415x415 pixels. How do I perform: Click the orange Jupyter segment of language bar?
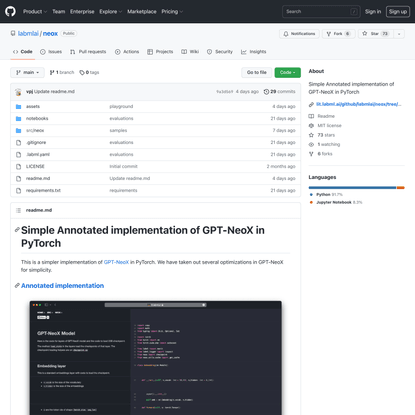(x=400, y=188)
